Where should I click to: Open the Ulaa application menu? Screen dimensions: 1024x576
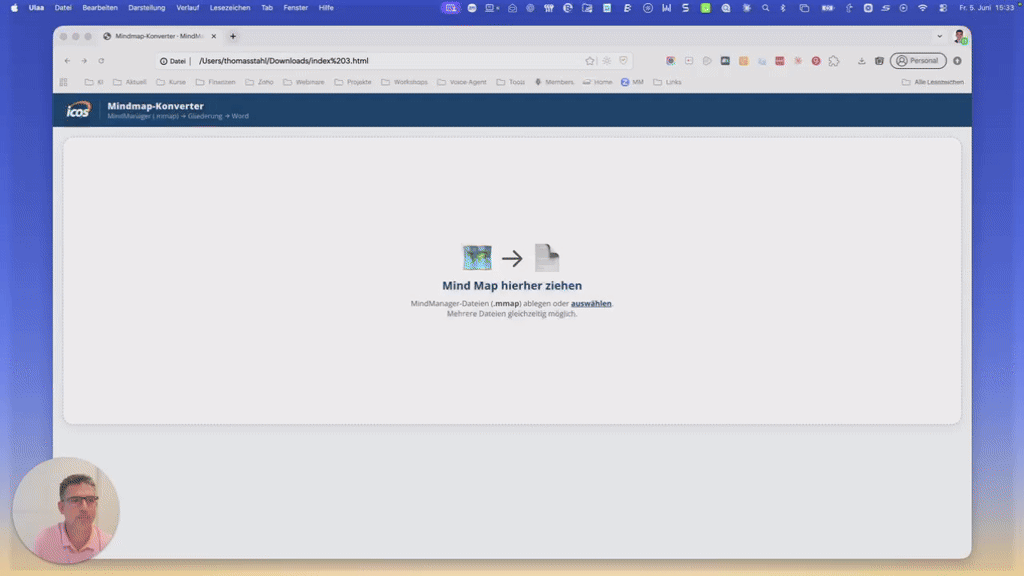(x=37, y=8)
